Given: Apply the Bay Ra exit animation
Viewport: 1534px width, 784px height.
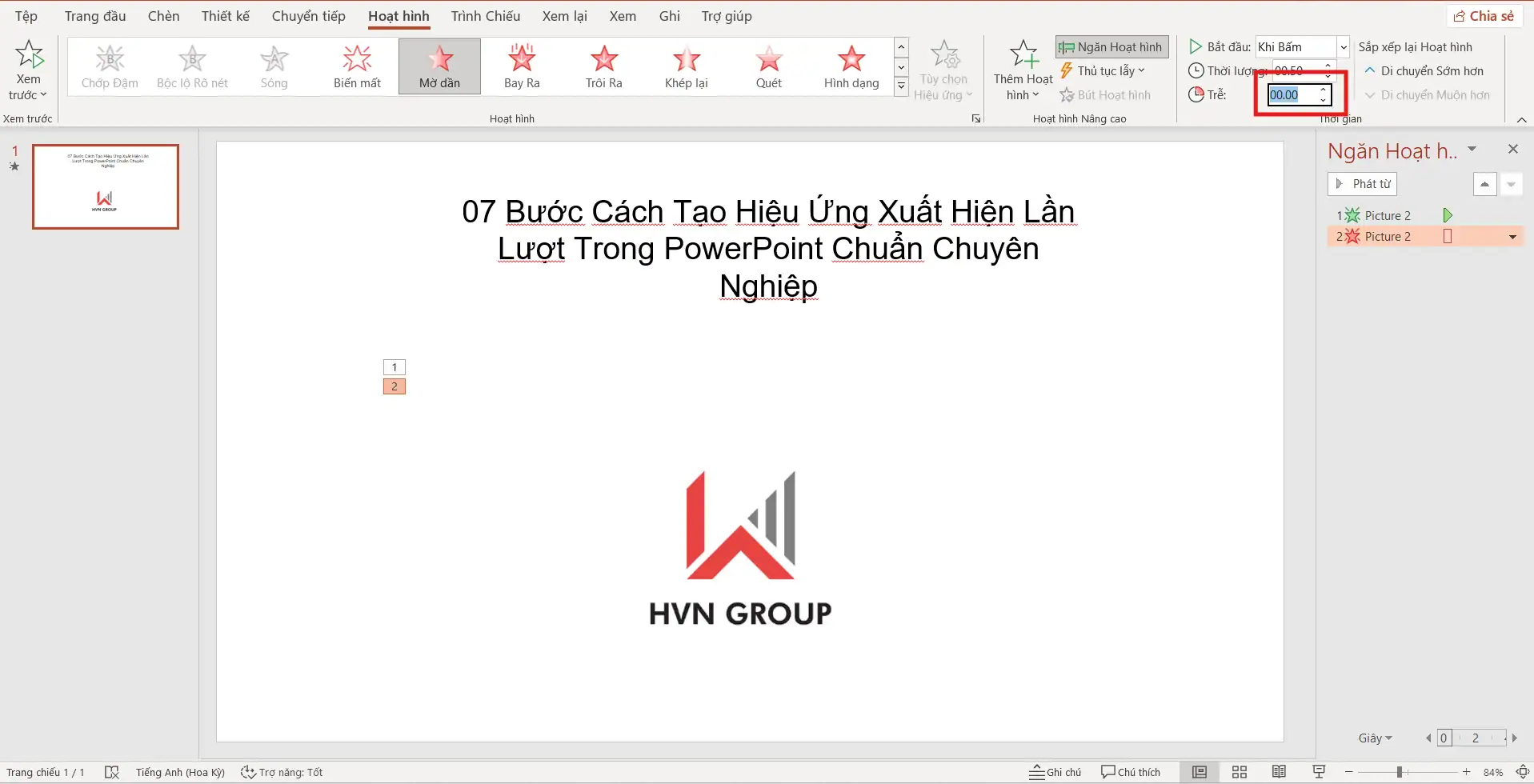Looking at the screenshot, I should click(x=522, y=66).
